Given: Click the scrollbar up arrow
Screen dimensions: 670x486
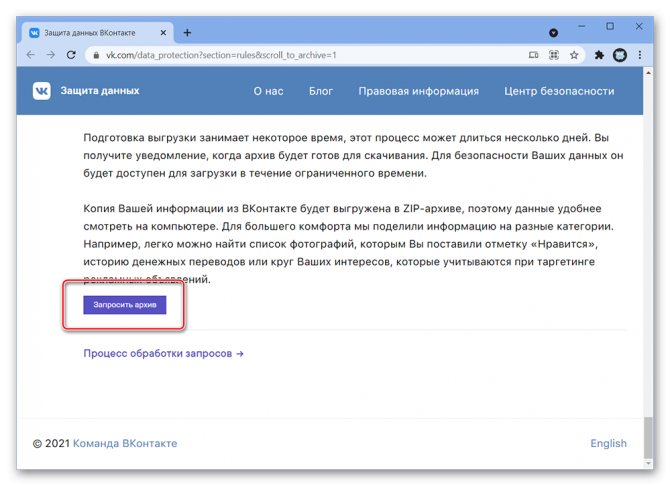Looking at the screenshot, I should [648, 73].
